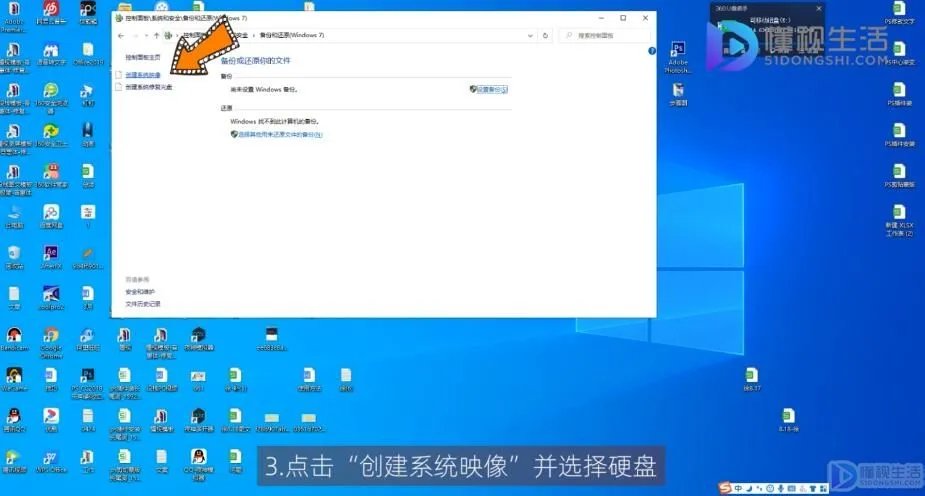Open 360 安全卫士 desktop icon
This screenshot has width=925, height=496.
51,136
